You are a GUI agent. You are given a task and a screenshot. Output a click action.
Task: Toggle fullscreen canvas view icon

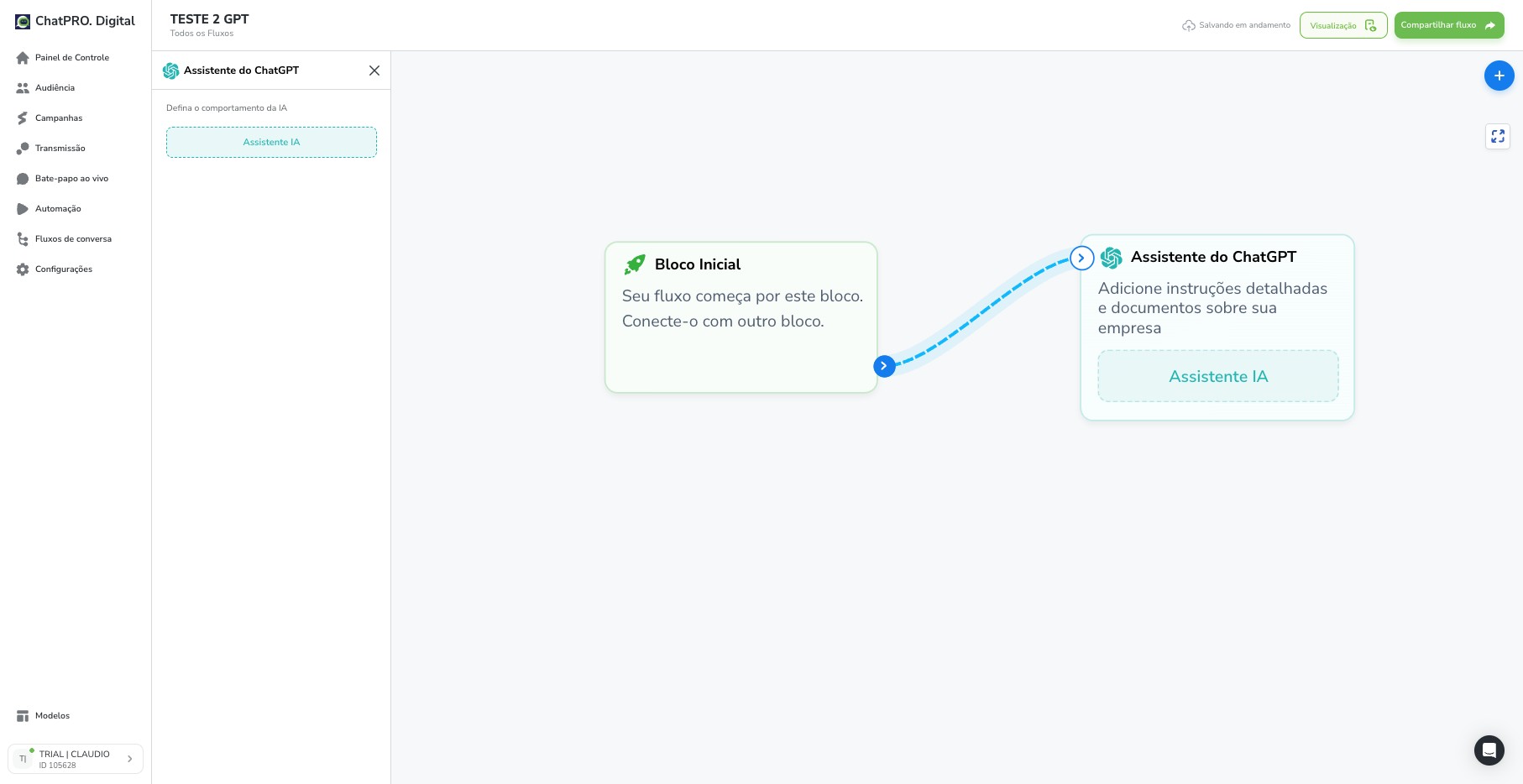1498,136
